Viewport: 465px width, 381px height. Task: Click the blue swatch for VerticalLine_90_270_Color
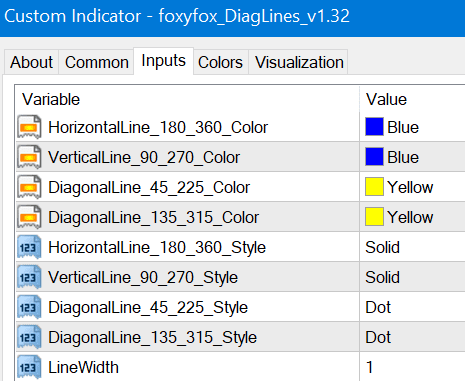pos(374,157)
